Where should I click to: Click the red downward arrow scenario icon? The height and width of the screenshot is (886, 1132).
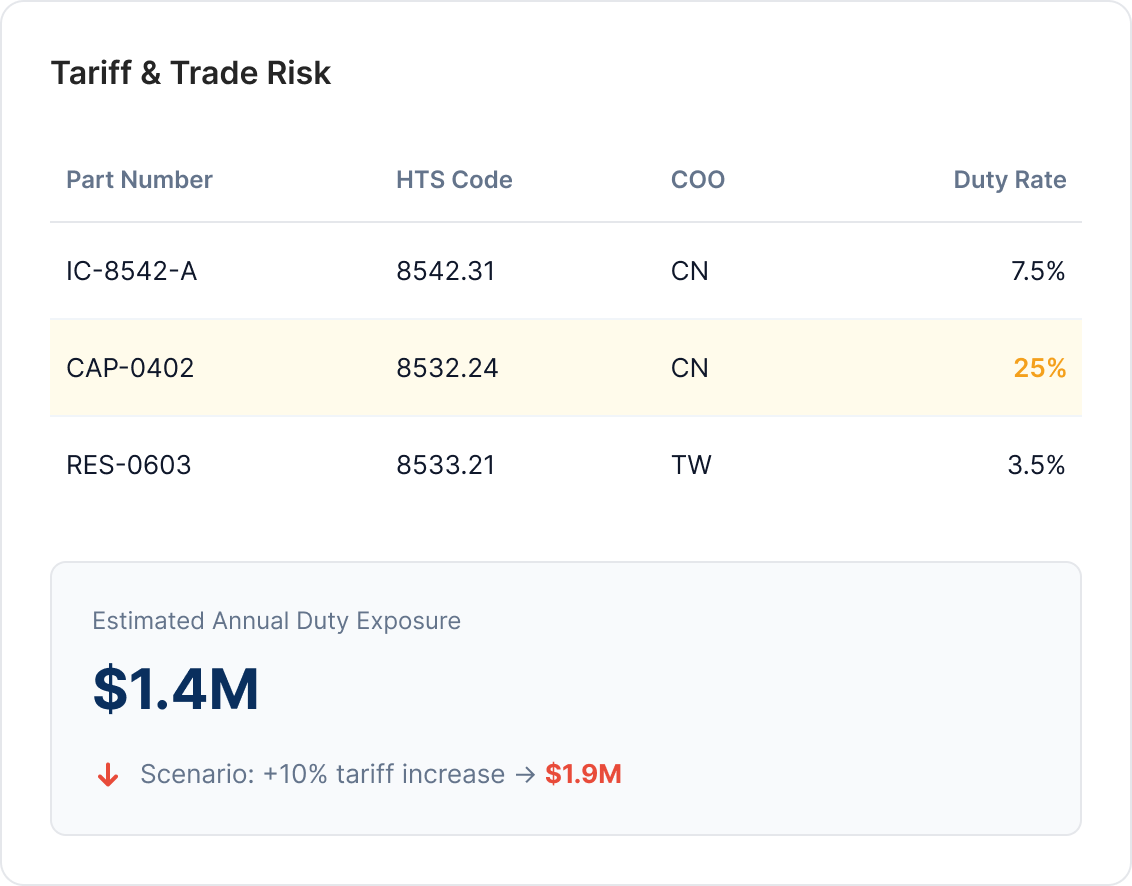coord(107,774)
